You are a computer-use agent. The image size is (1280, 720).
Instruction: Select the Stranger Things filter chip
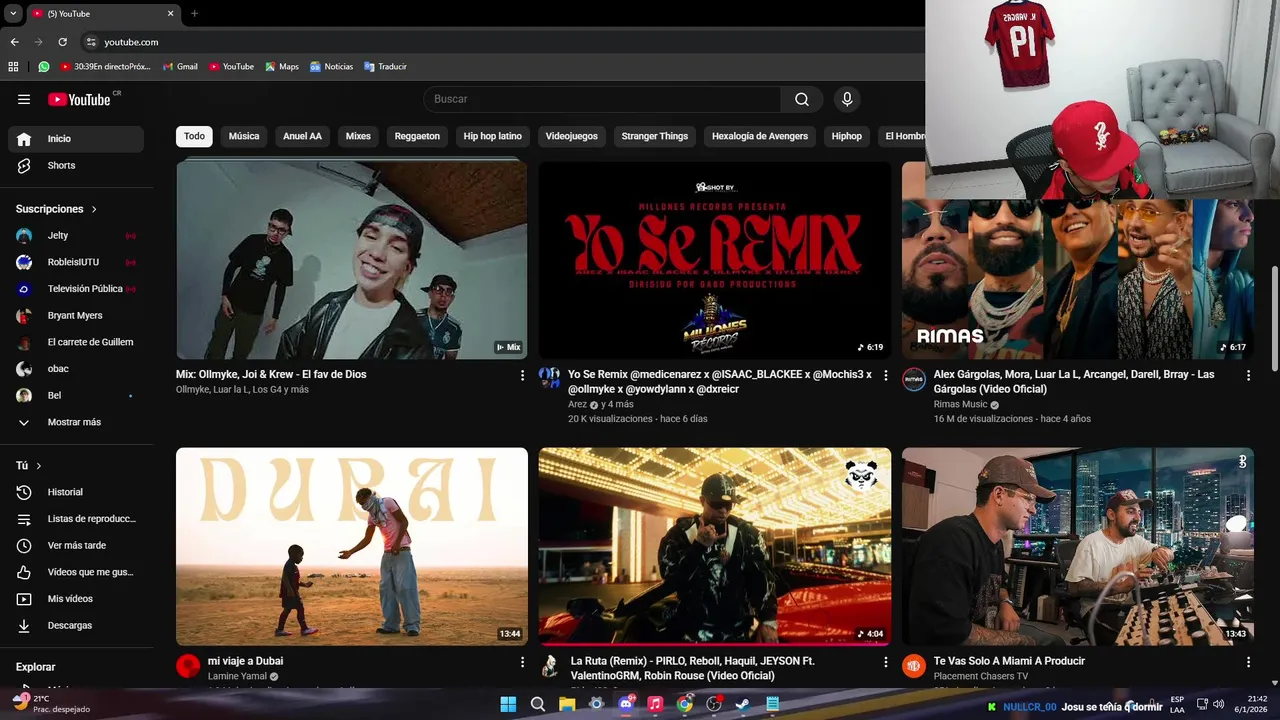655,136
